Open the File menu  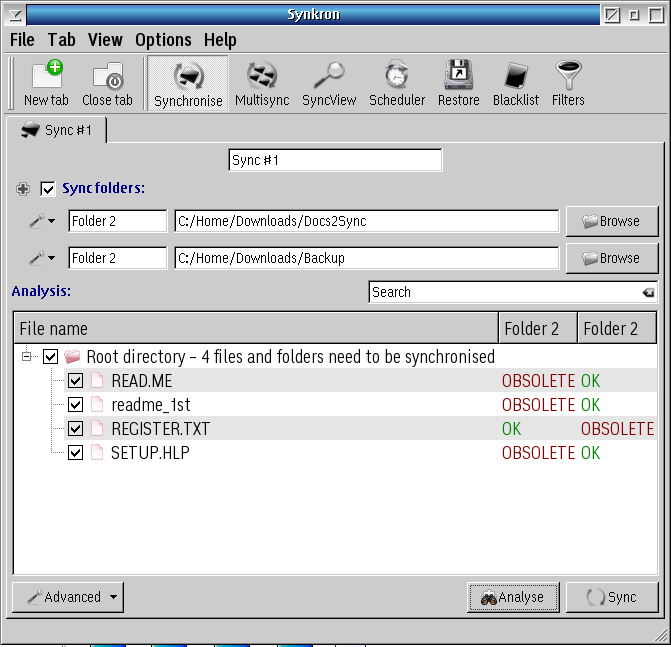(22, 40)
